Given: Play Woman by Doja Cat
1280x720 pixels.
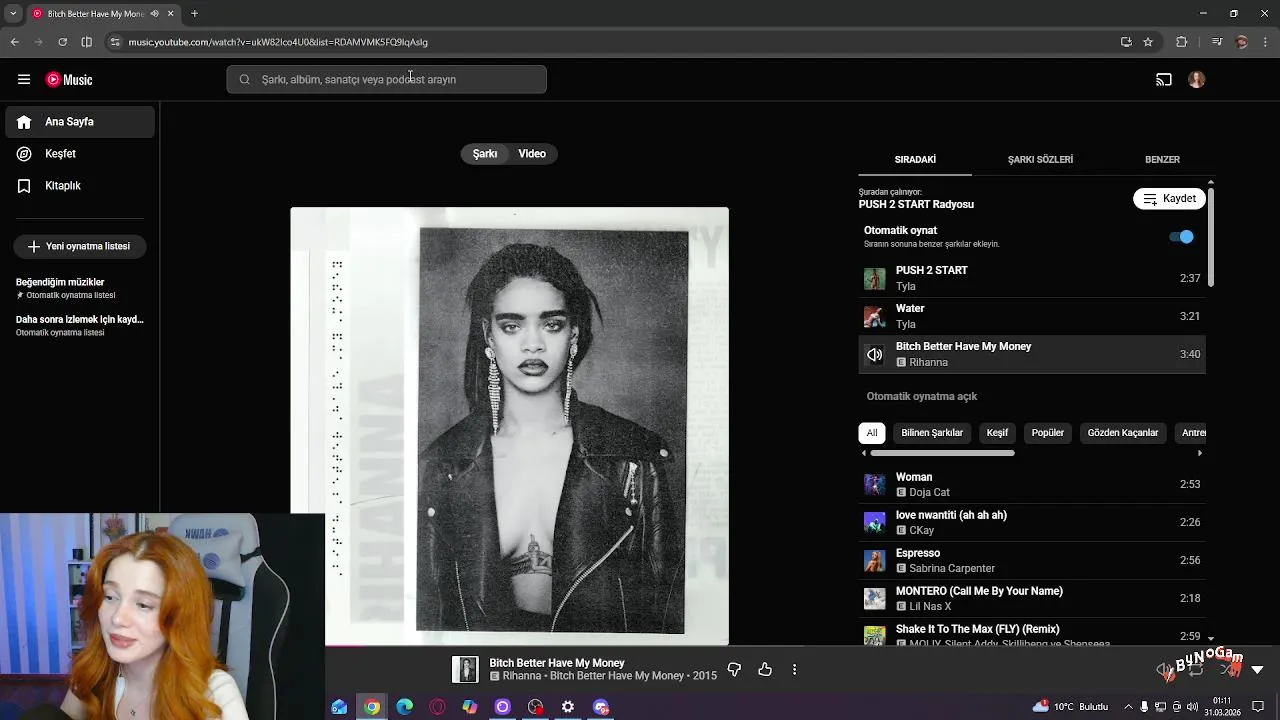Looking at the screenshot, I should pyautogui.click(x=1032, y=484).
